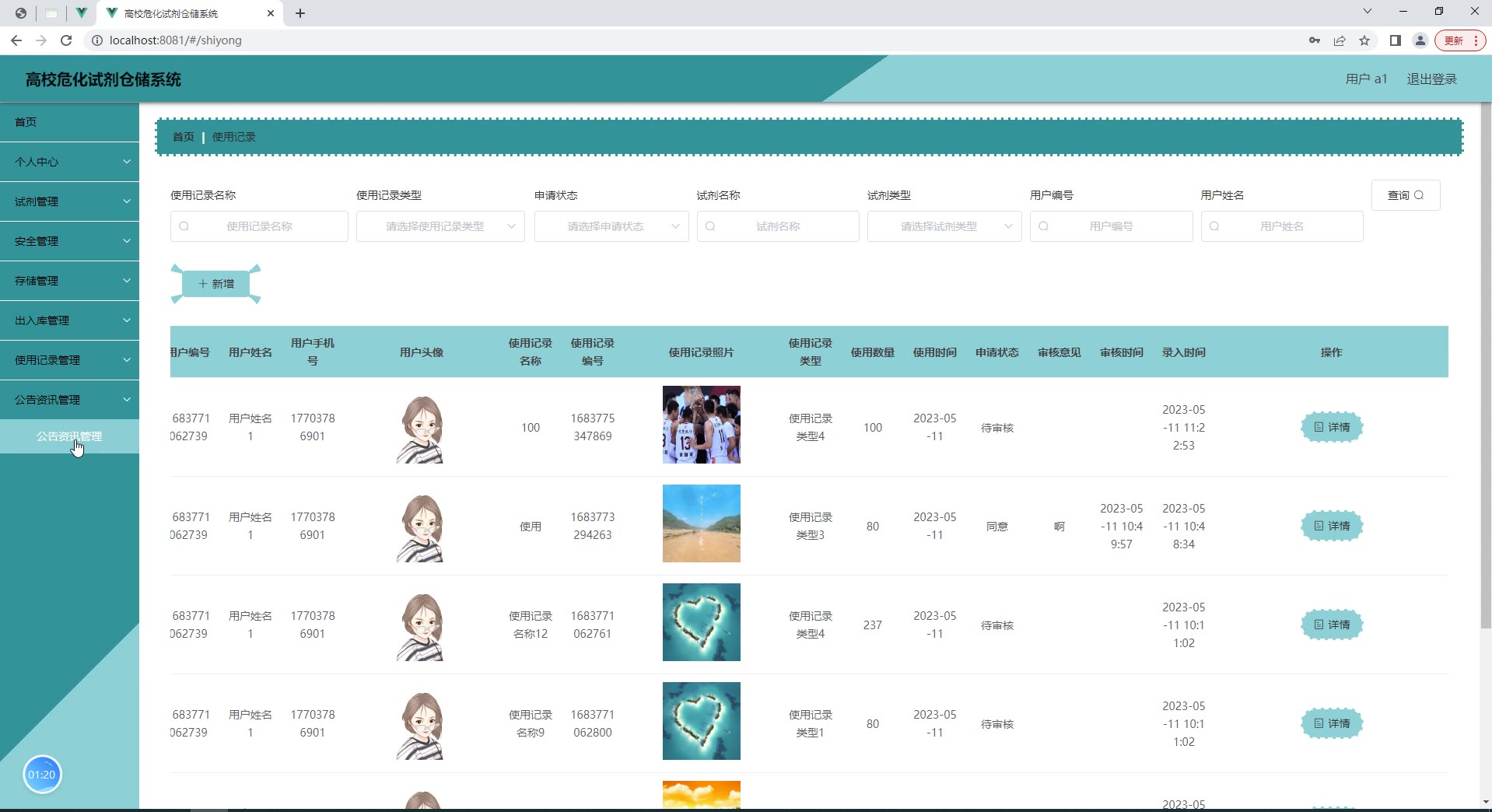Click the heart island photo for 使用记录名称12
1492x812 pixels.
[702, 622]
